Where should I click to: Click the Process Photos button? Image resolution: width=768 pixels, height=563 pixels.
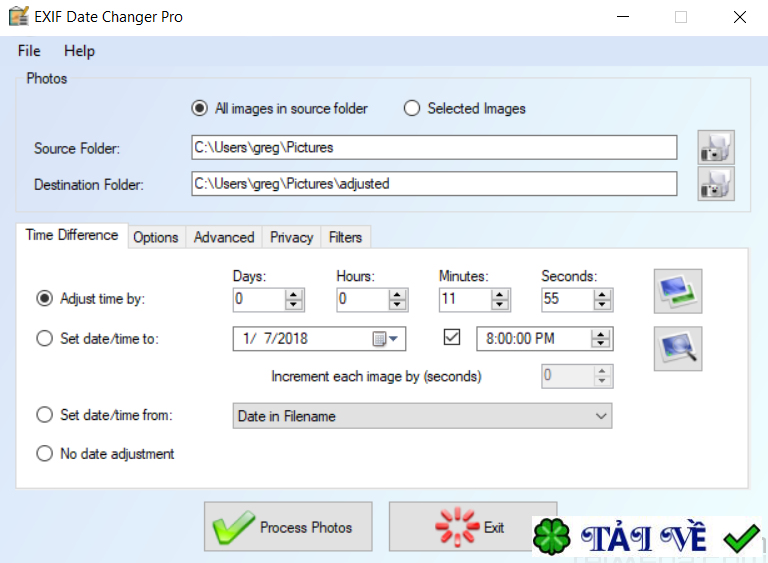(288, 527)
